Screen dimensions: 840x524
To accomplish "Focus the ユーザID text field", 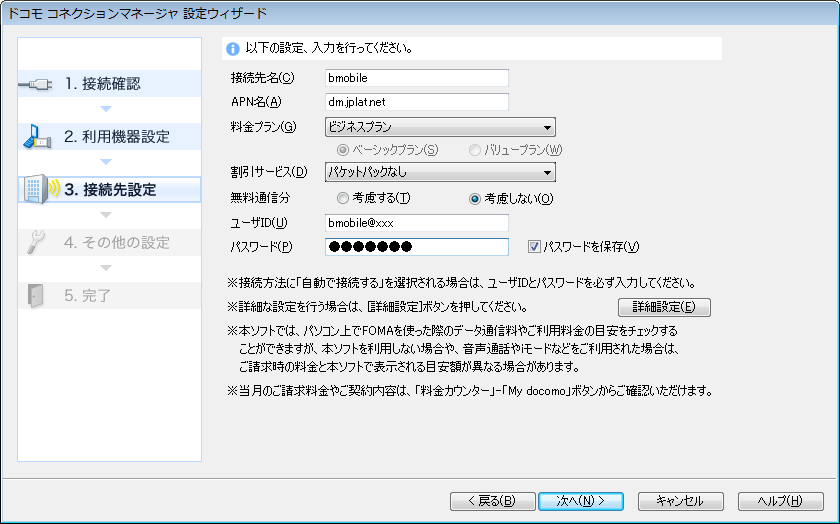I will pos(416,223).
